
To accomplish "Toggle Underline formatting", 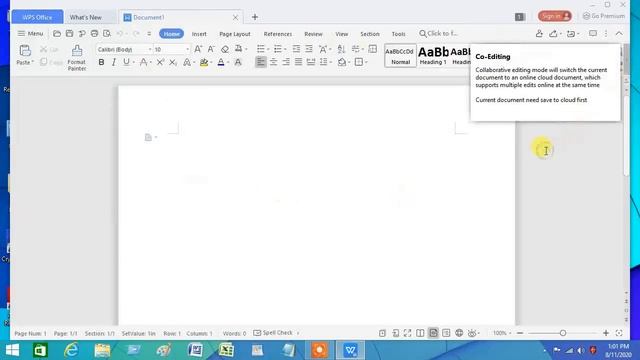I will 126,62.
